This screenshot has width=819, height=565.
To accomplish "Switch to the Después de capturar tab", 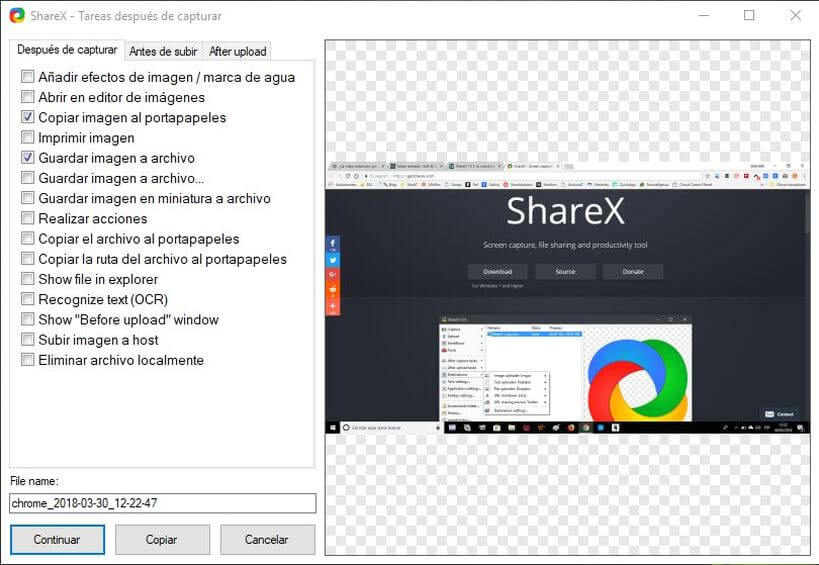I will pos(67,50).
